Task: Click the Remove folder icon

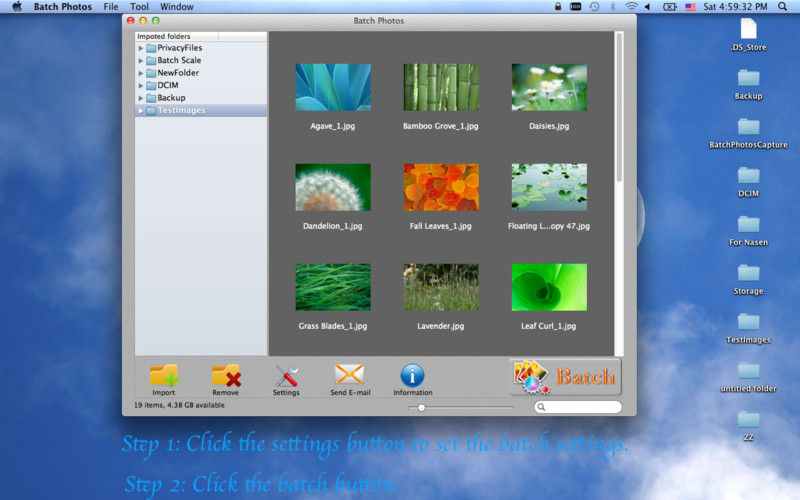Action: [x=226, y=376]
